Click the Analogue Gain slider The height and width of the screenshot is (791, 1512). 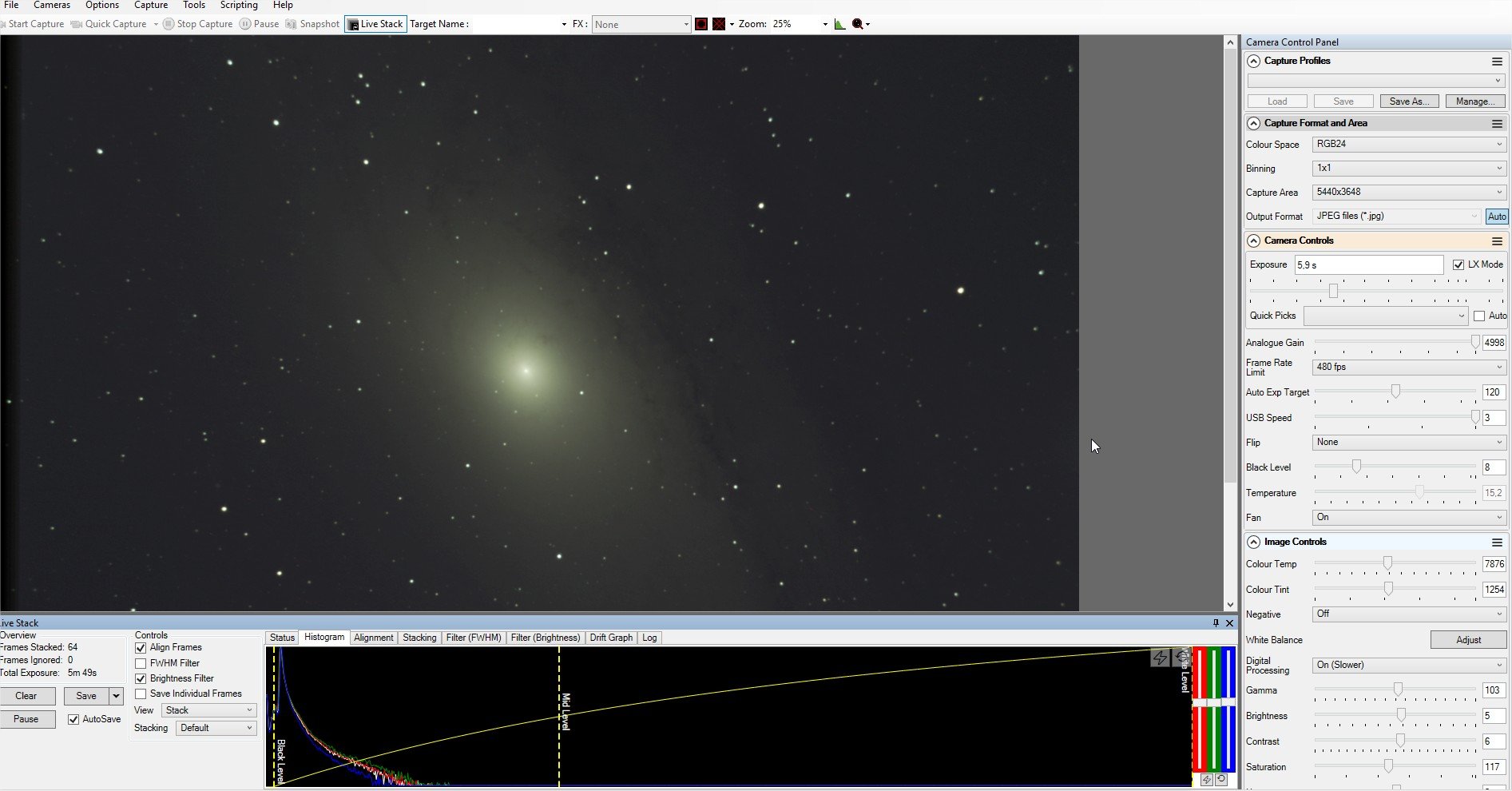coord(1395,343)
